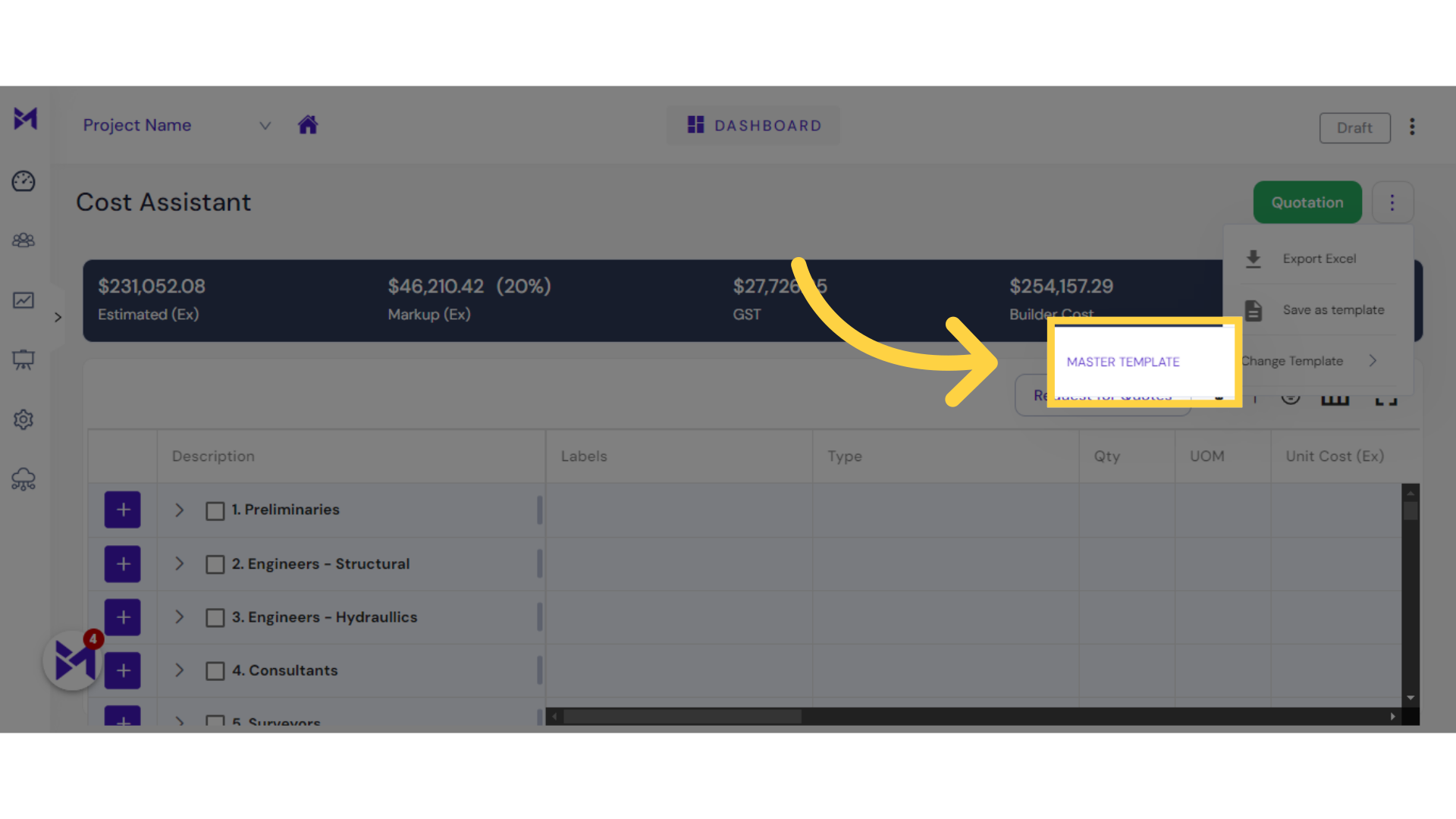Toggle checkbox for 4. Consultants row

213,670
